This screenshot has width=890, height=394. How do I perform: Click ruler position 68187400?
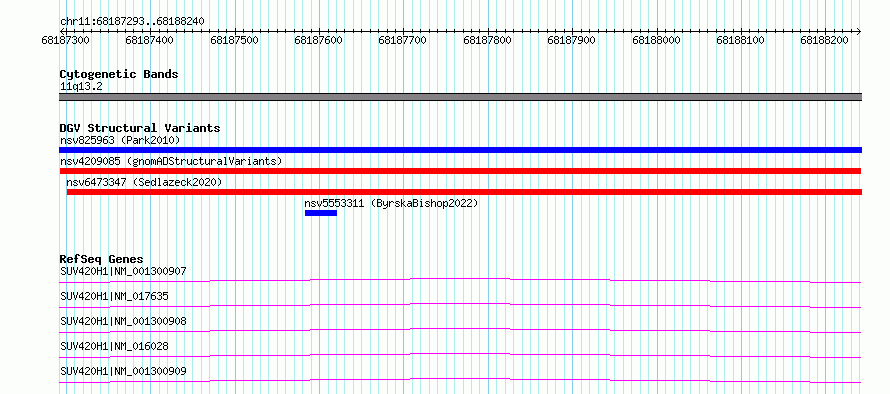(x=150, y=40)
